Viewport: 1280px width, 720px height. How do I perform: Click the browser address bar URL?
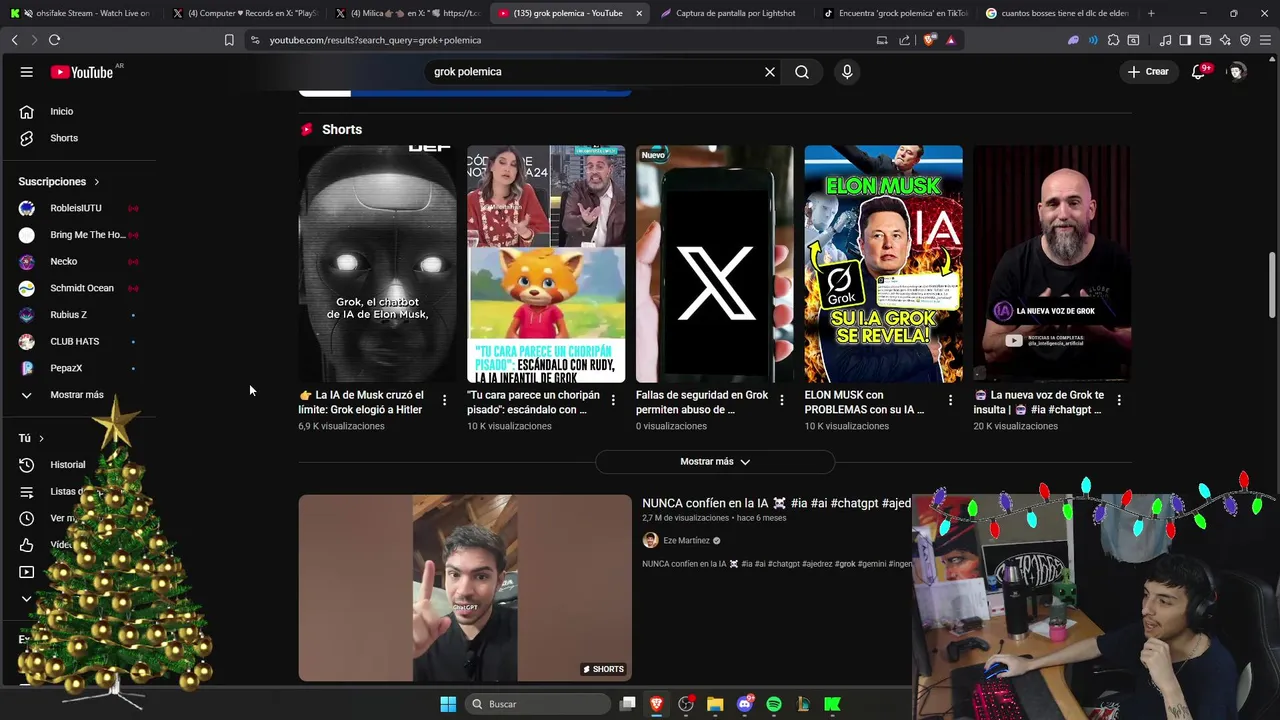375,40
